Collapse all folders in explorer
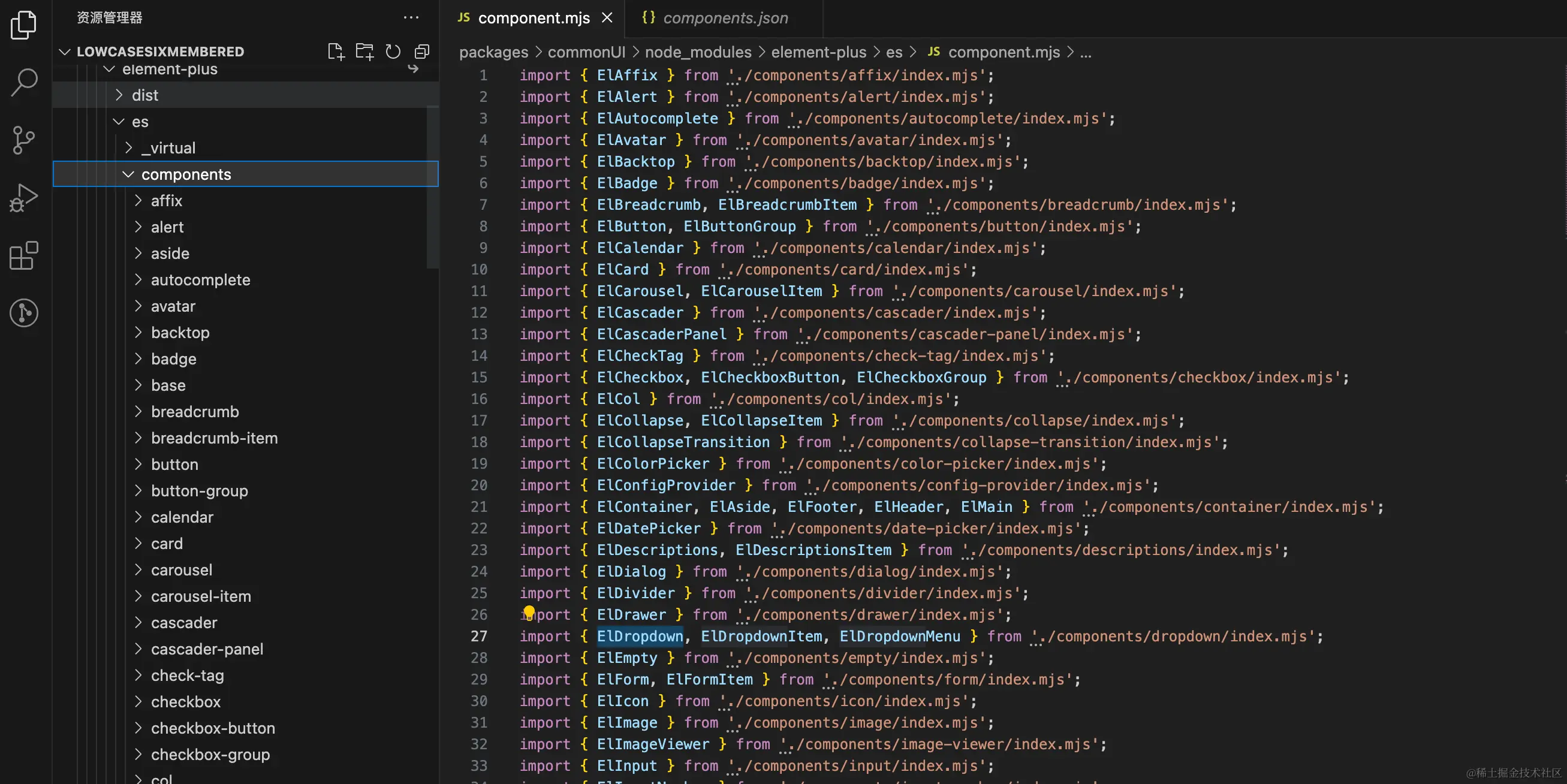The width and height of the screenshot is (1567, 784). [421, 52]
